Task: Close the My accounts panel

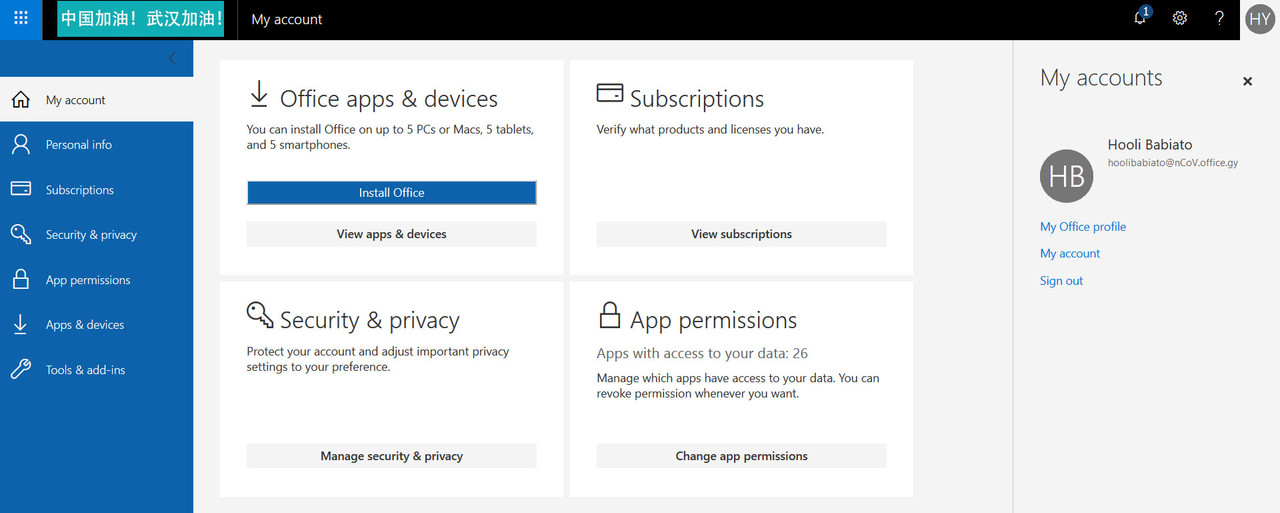Action: [1247, 81]
